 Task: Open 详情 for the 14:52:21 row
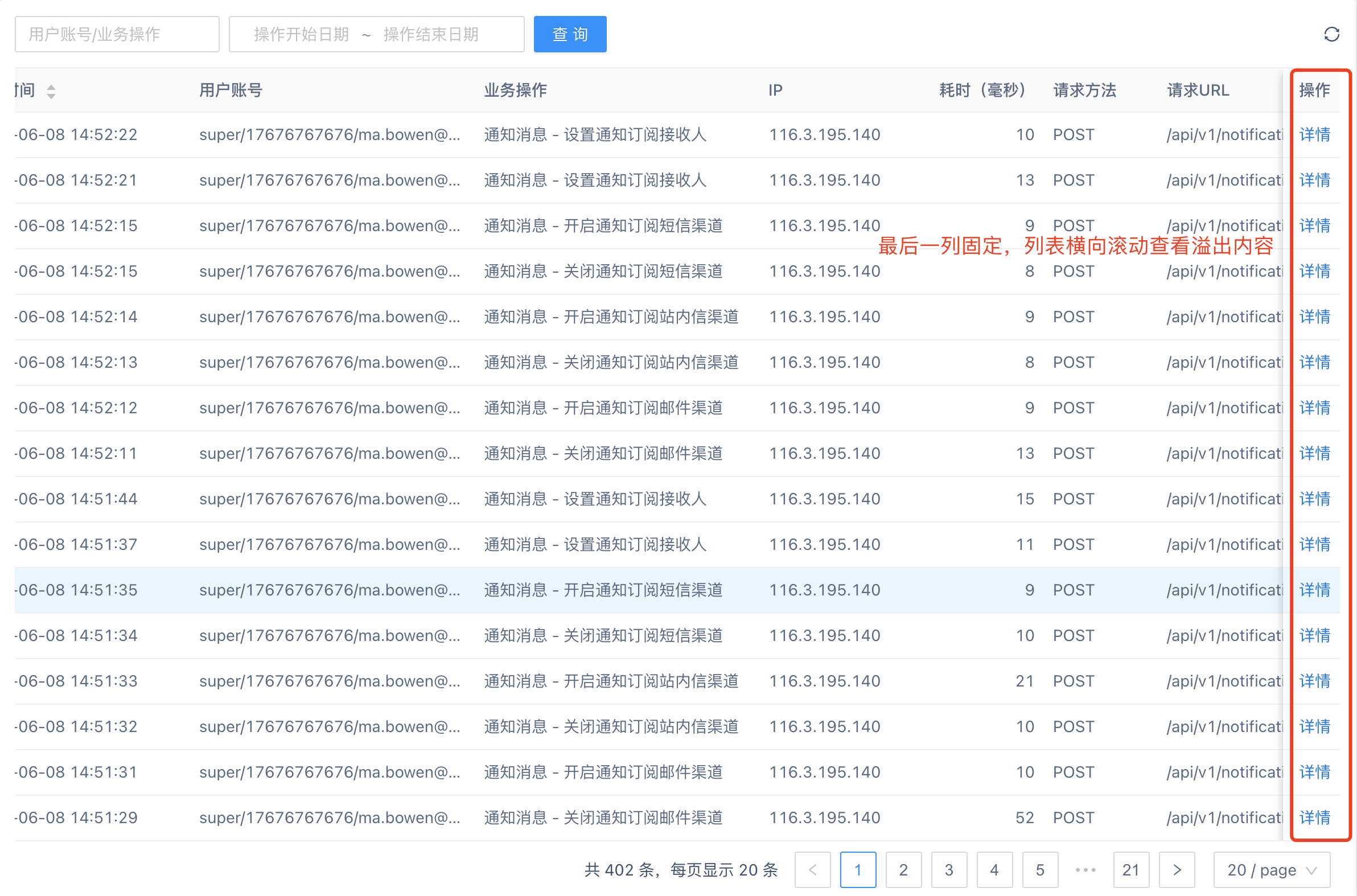(x=1314, y=180)
